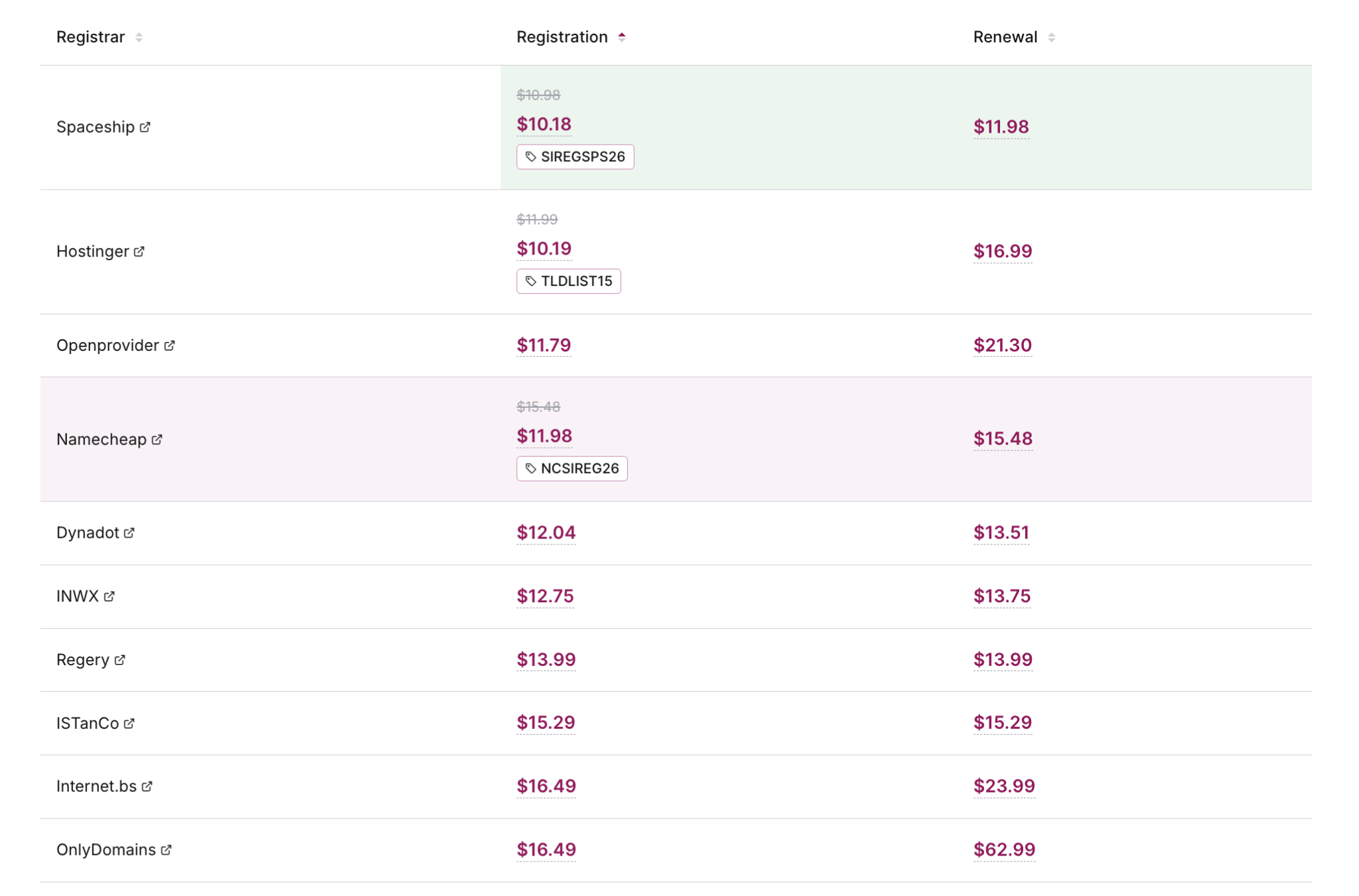Open OnlyDomains external link icon
The height and width of the screenshot is (896, 1359).
pos(167,850)
